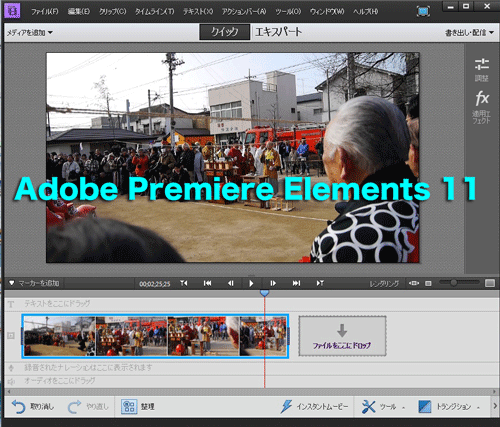Step forward one frame
Screen dimensions: 500x427
point(273,283)
